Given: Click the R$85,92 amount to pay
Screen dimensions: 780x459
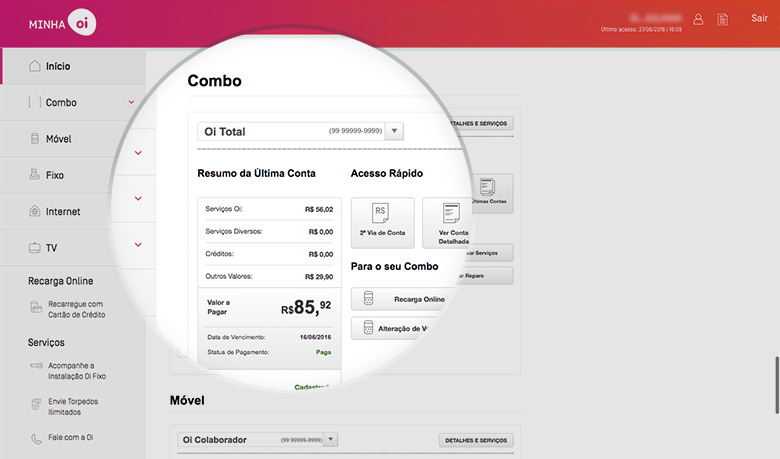Looking at the screenshot, I should [x=306, y=307].
